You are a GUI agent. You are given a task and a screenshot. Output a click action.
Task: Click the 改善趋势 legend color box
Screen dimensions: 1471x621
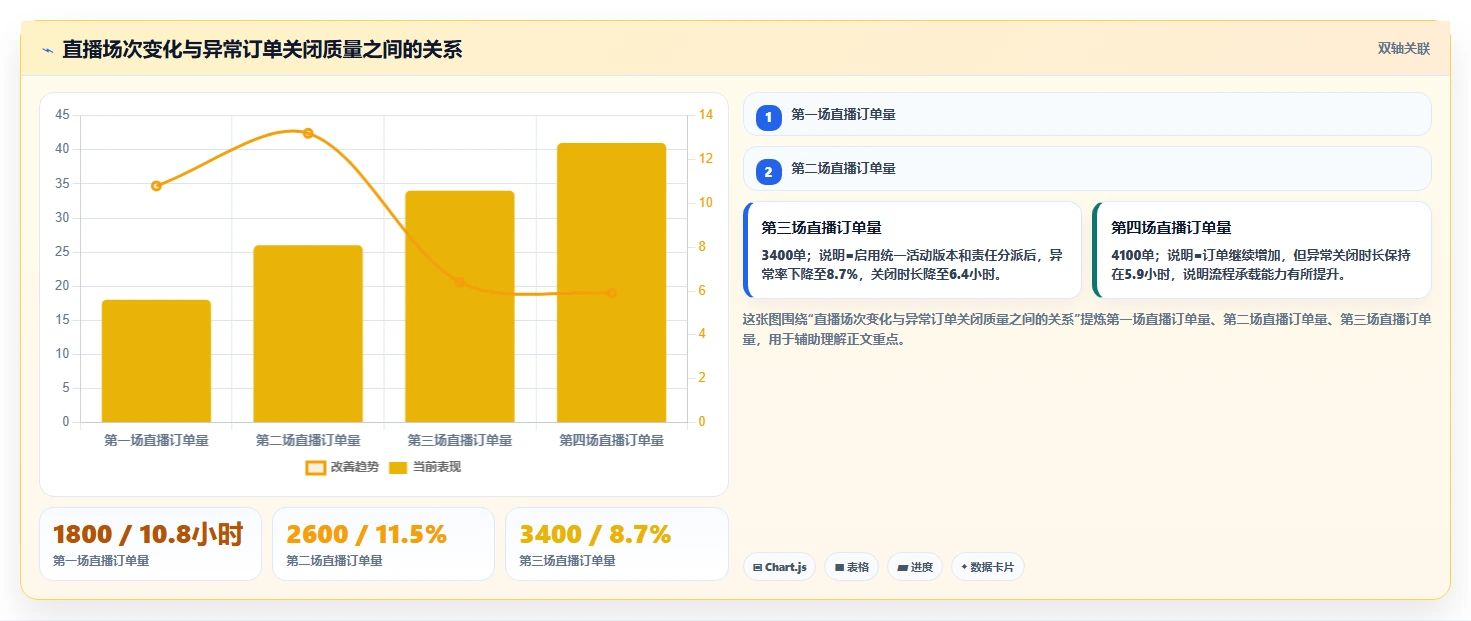click(316, 467)
